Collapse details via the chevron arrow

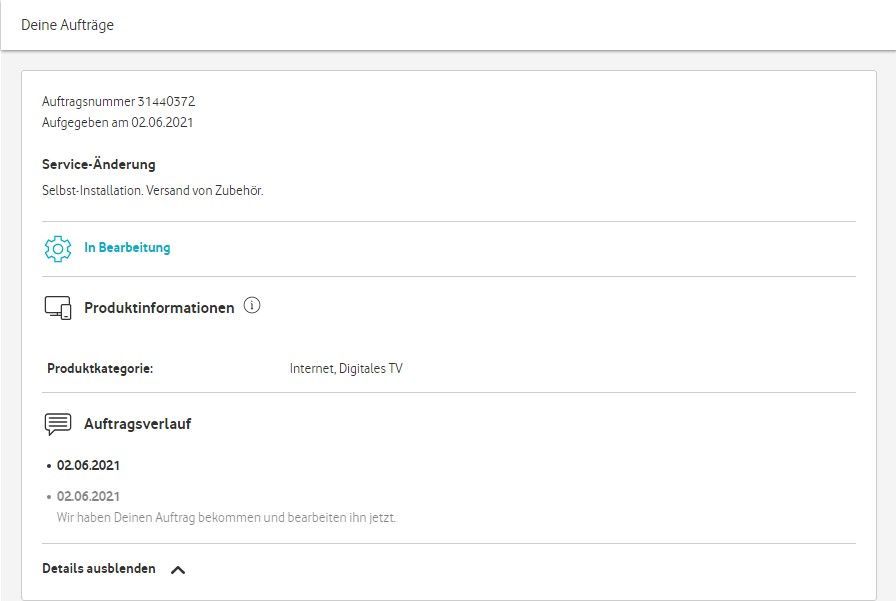pyautogui.click(x=179, y=568)
